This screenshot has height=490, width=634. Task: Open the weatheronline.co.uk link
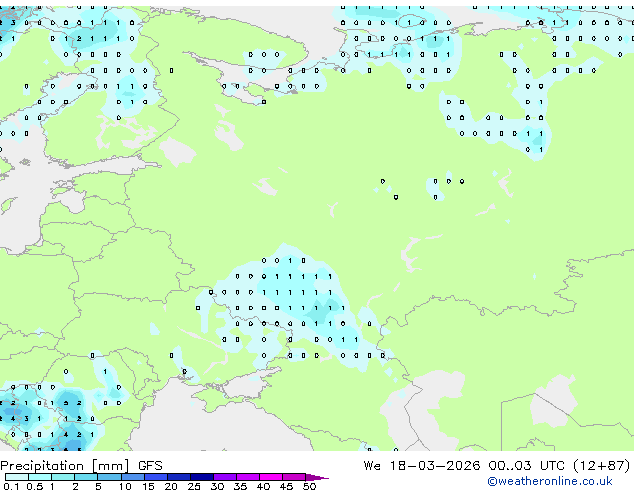(x=550, y=481)
